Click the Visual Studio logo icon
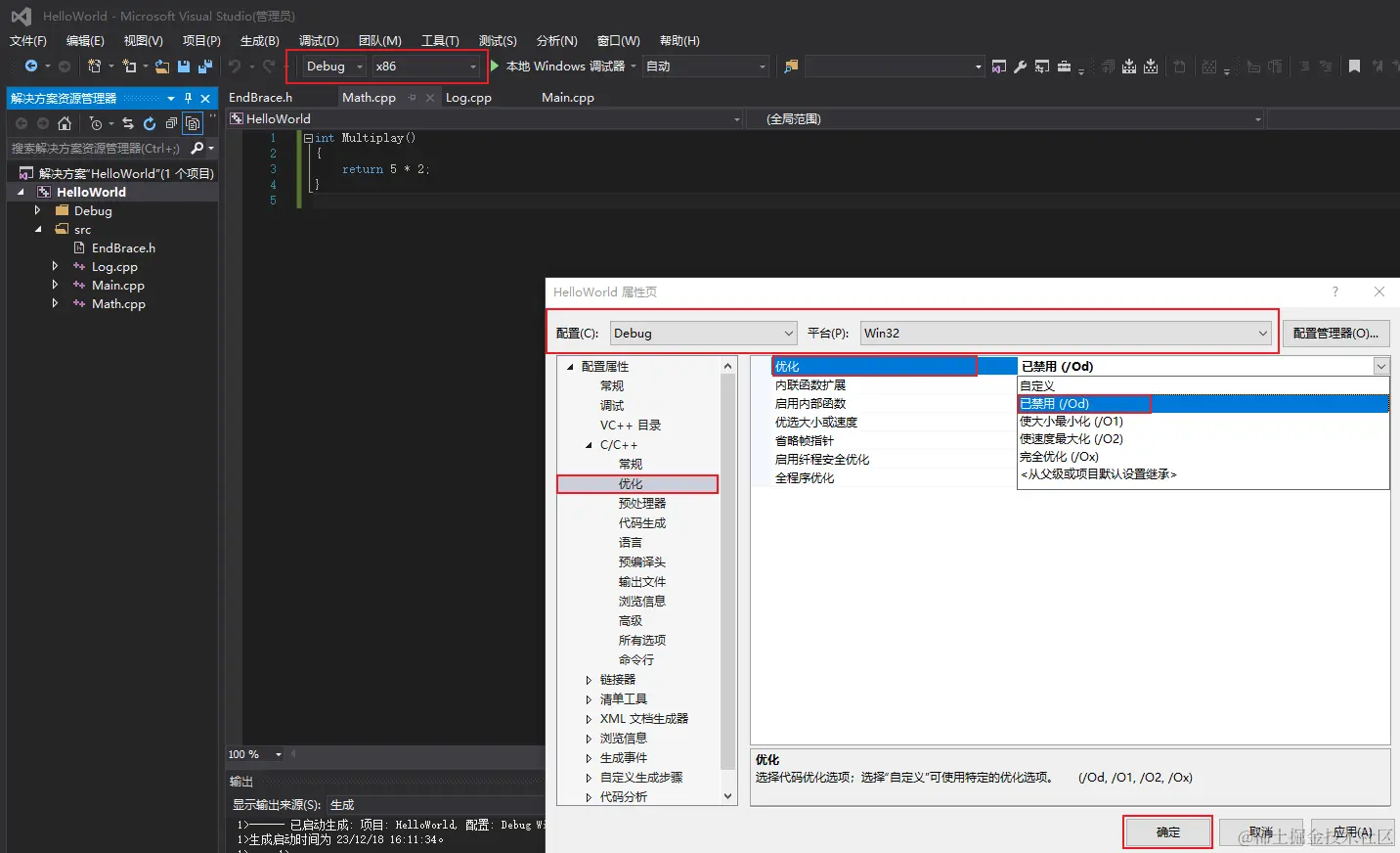1400x853 pixels. (21, 16)
